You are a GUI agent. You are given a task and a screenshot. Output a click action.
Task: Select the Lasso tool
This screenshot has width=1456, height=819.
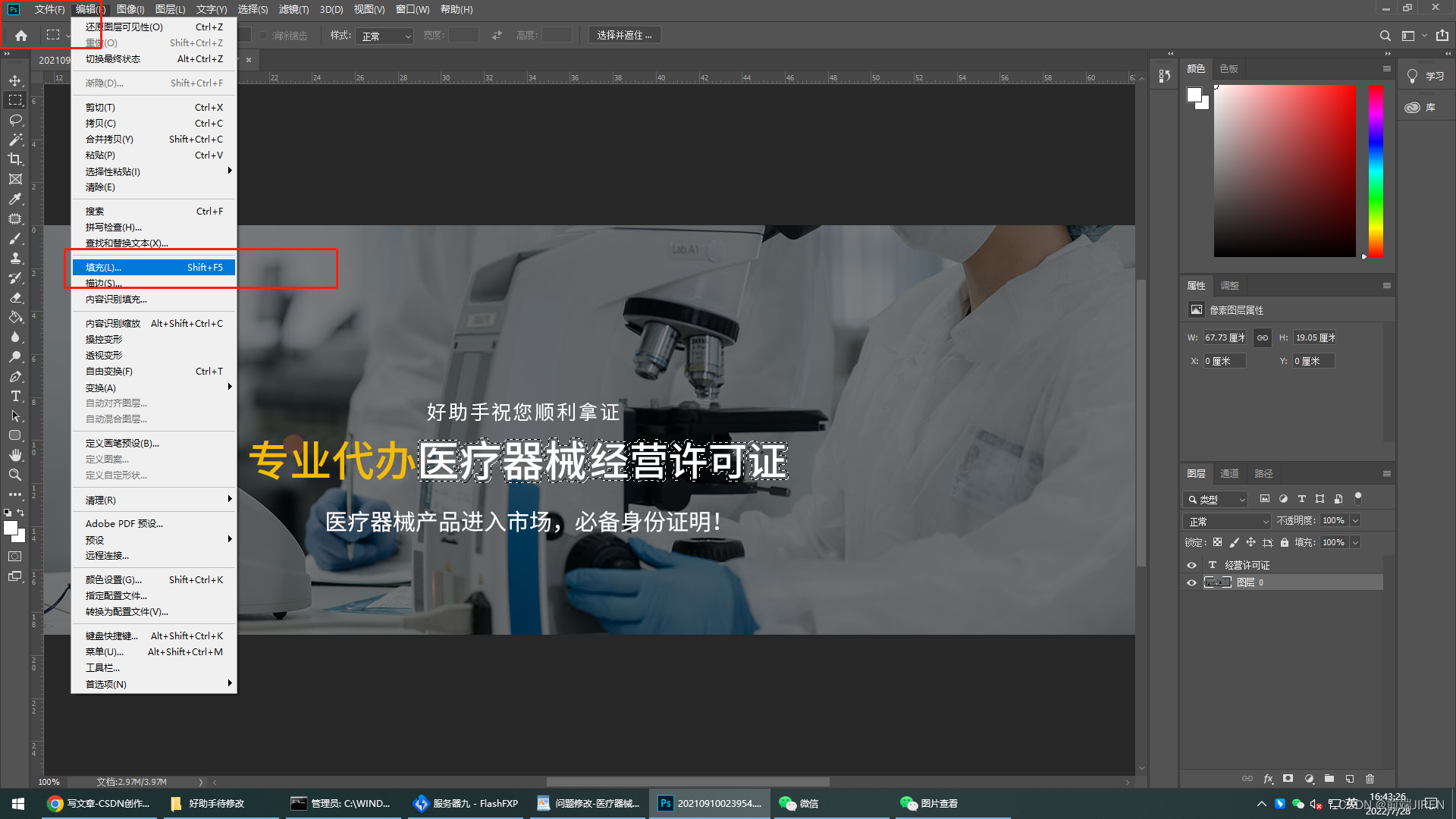(x=15, y=120)
